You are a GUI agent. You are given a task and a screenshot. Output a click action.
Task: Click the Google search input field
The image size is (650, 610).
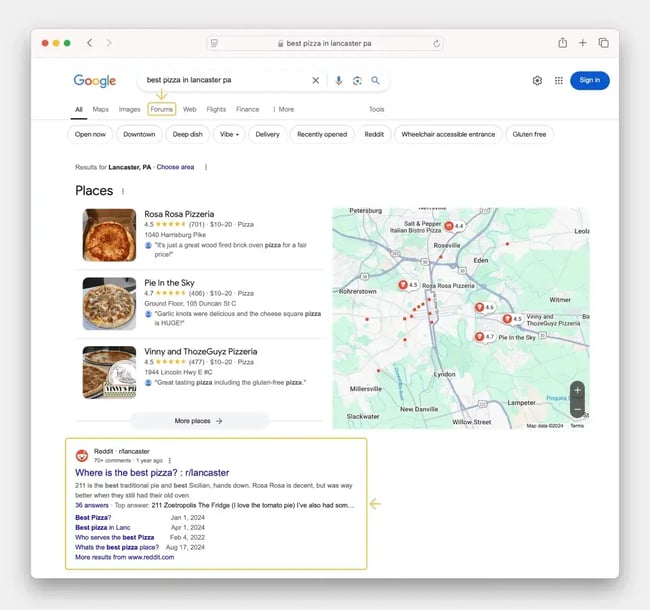[x=226, y=80]
